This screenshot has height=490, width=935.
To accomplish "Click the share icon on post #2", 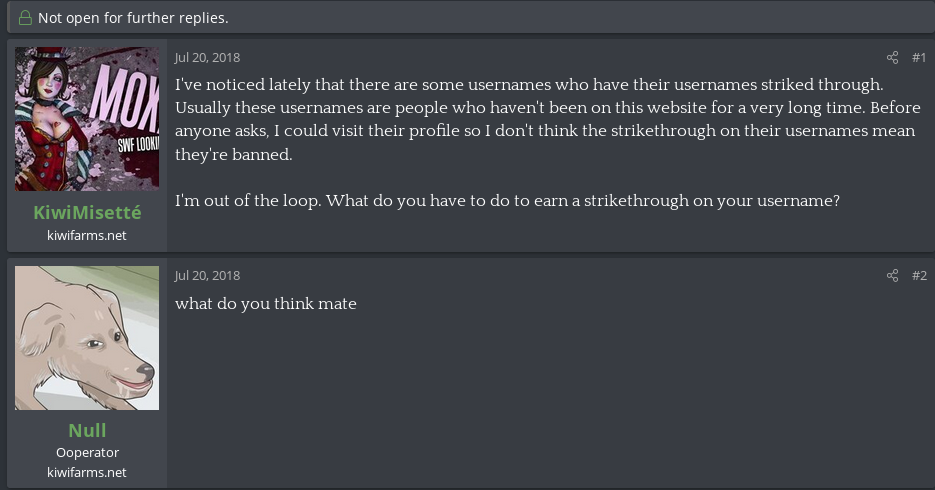I will [893, 276].
